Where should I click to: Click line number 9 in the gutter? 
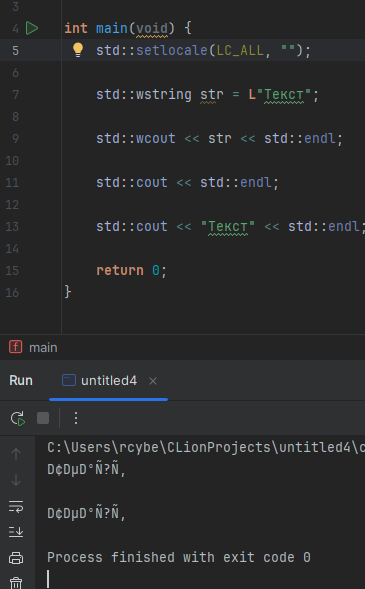click(15, 139)
